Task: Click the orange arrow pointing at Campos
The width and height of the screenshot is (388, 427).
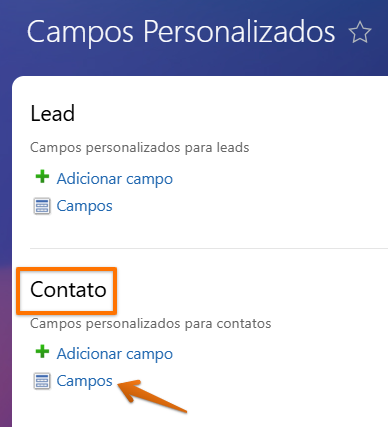Action: click(152, 397)
